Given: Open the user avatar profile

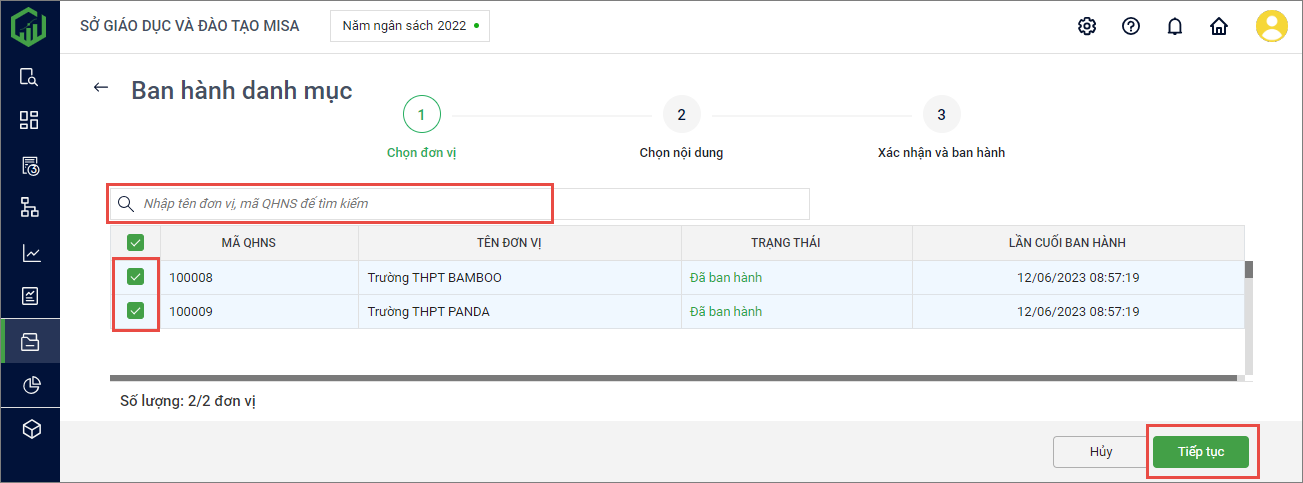Looking at the screenshot, I should point(1271,26).
